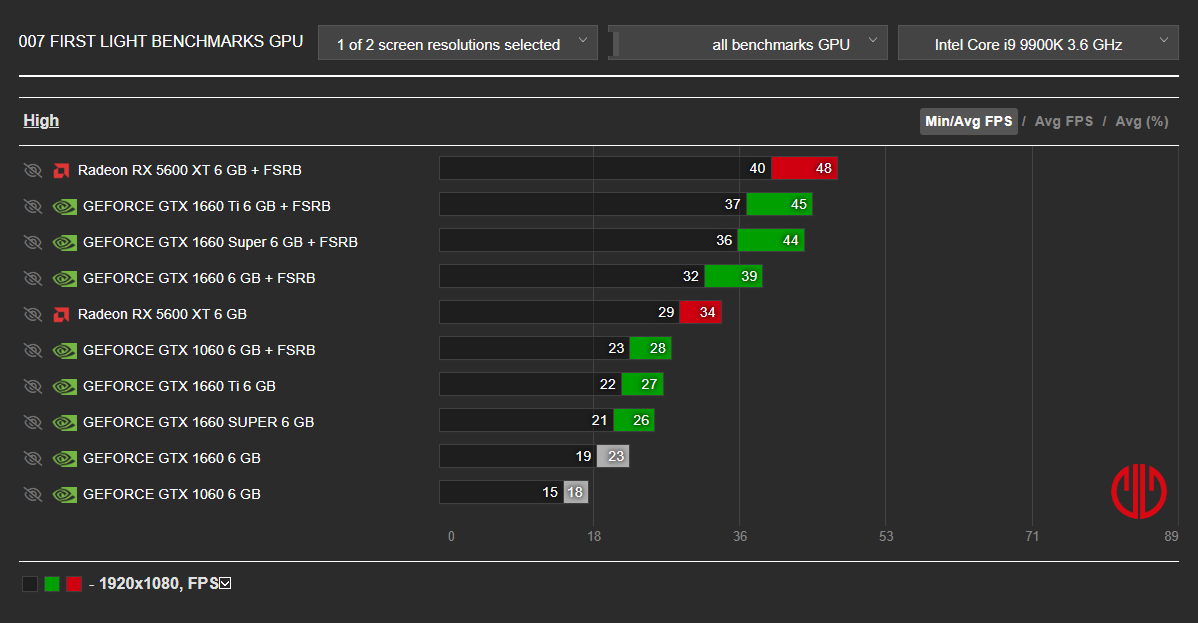Click Nvidia logo of GTX 1660 Ti 6 GB
The image size is (1198, 623).
[64, 386]
